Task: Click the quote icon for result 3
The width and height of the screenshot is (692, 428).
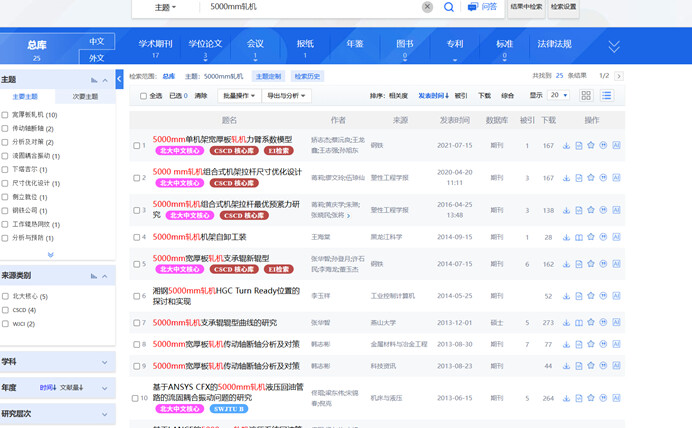Action: point(603,210)
